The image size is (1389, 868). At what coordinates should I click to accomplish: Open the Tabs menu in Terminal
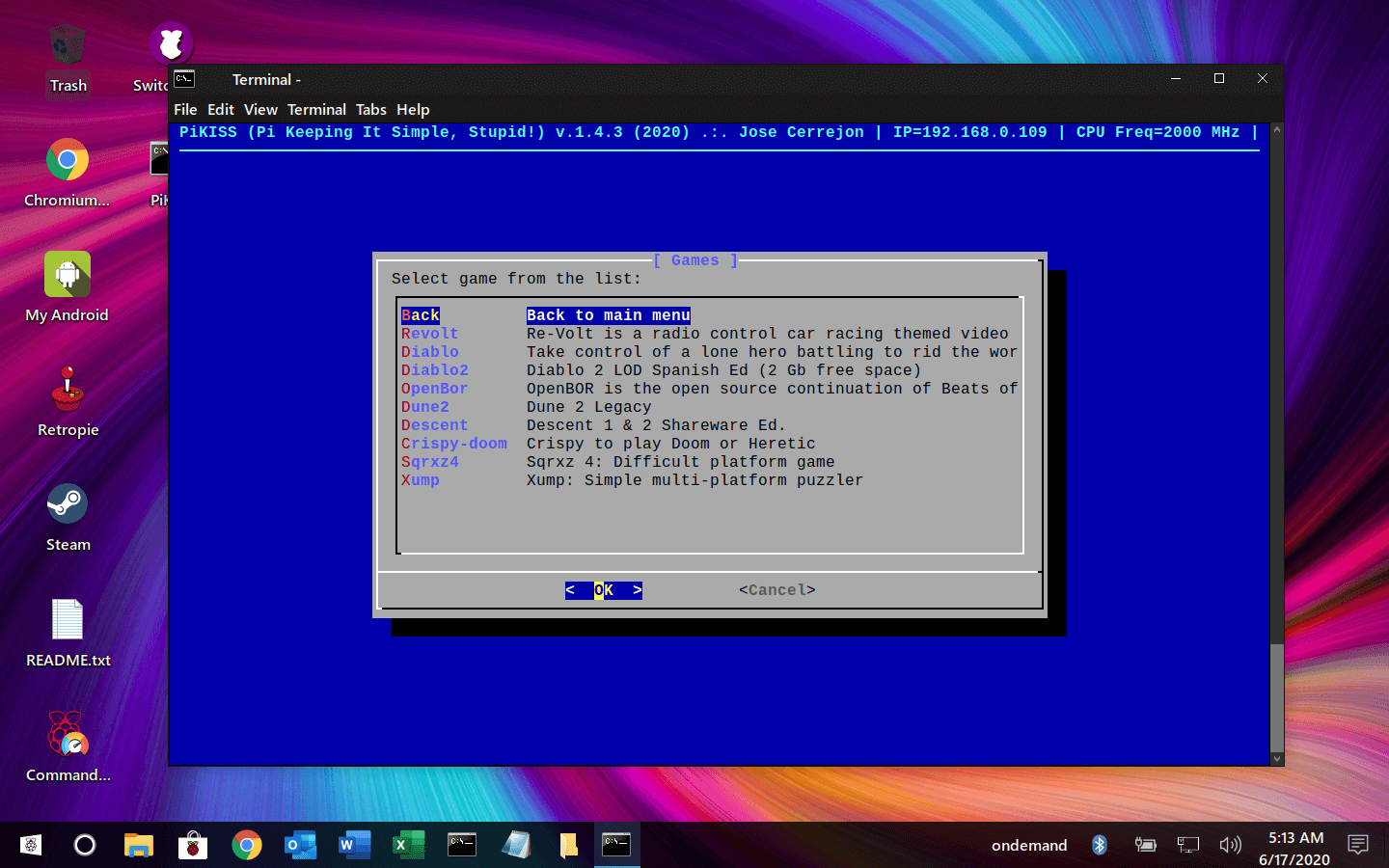point(370,110)
